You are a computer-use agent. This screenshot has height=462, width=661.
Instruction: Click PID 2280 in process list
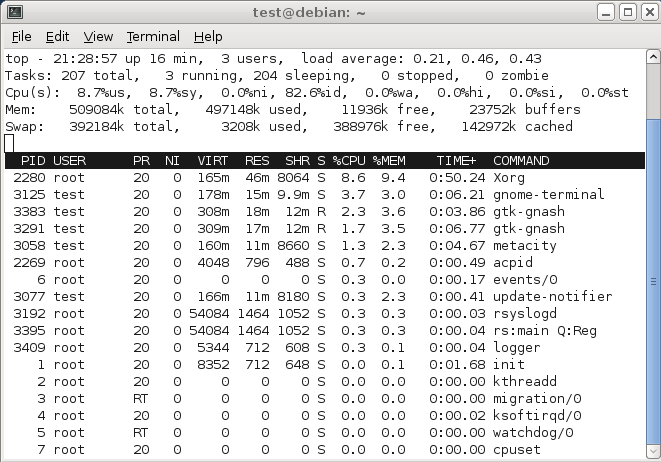pyautogui.click(x=29, y=178)
